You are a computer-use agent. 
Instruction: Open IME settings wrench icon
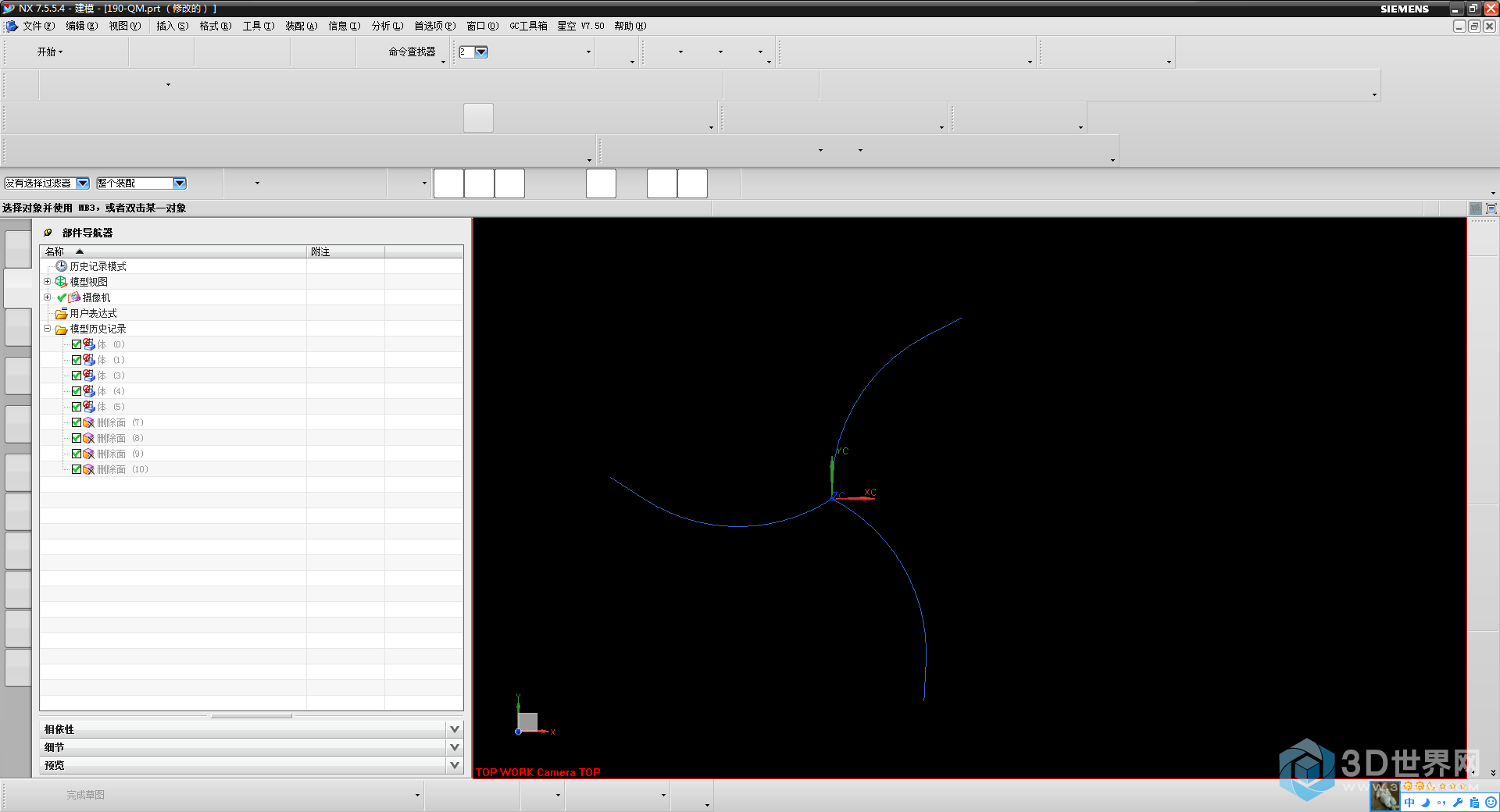click(x=1458, y=803)
